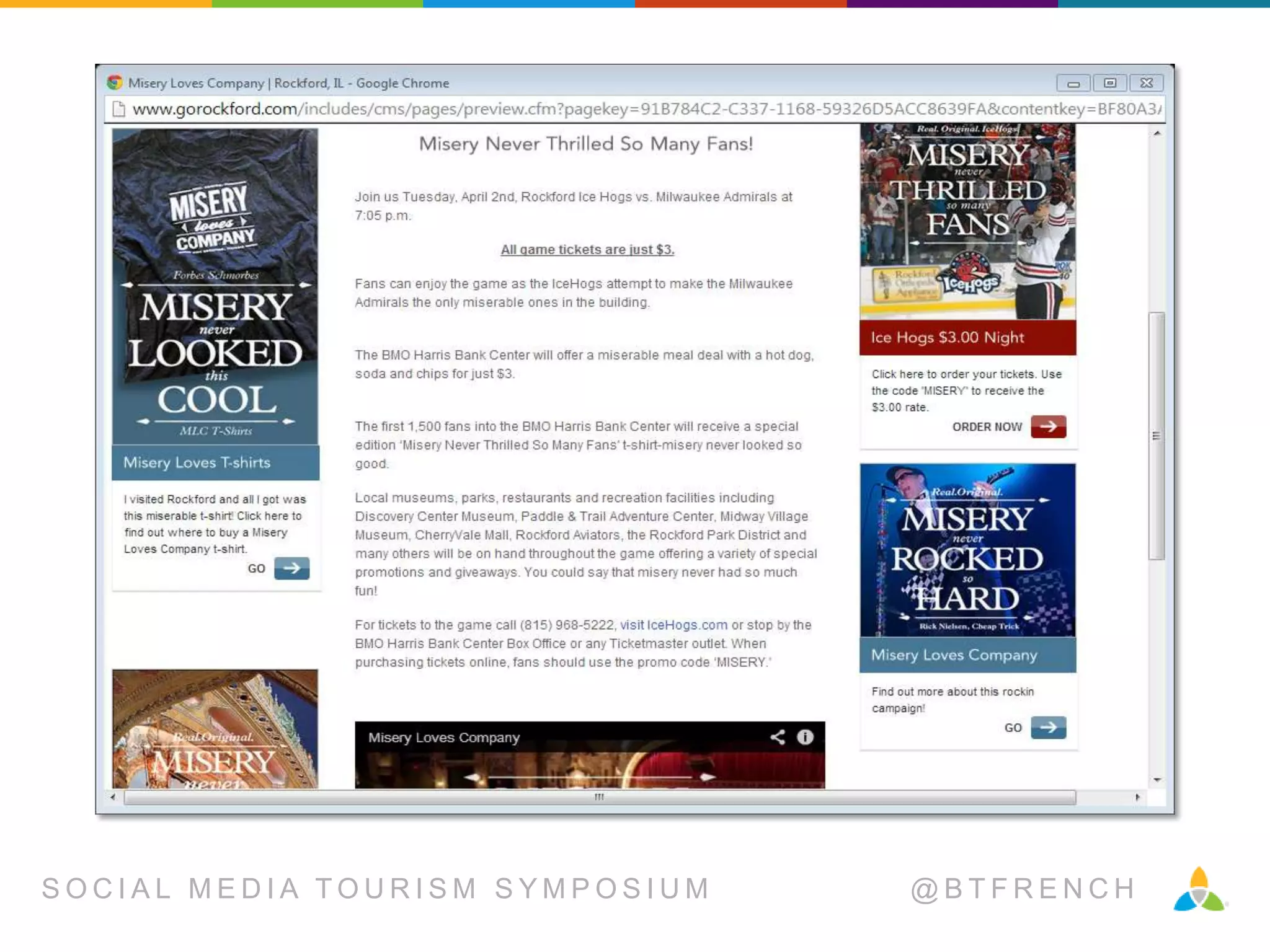Click the All game tickets are just $3 link
Viewport: 1270px width, 952px height.
587,250
